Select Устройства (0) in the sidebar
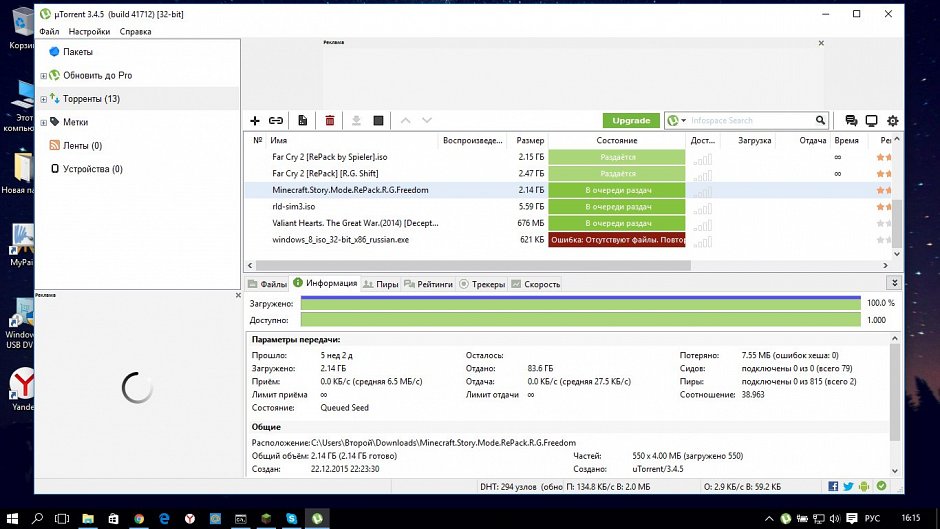Screen dimensions: 940x529 click(x=92, y=169)
